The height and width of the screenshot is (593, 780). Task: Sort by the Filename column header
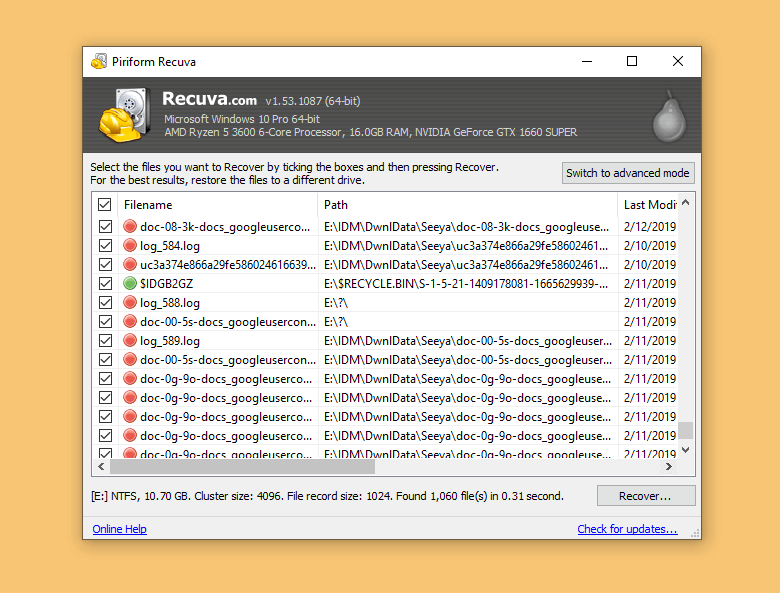[x=217, y=204]
